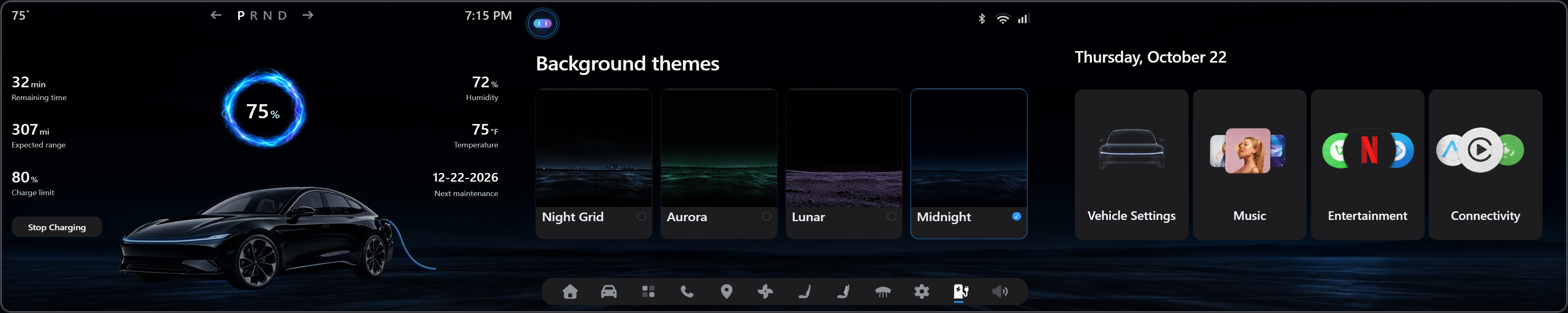The image size is (1568, 313).
Task: Open the Vehicle Settings tile
Action: pos(1131,164)
